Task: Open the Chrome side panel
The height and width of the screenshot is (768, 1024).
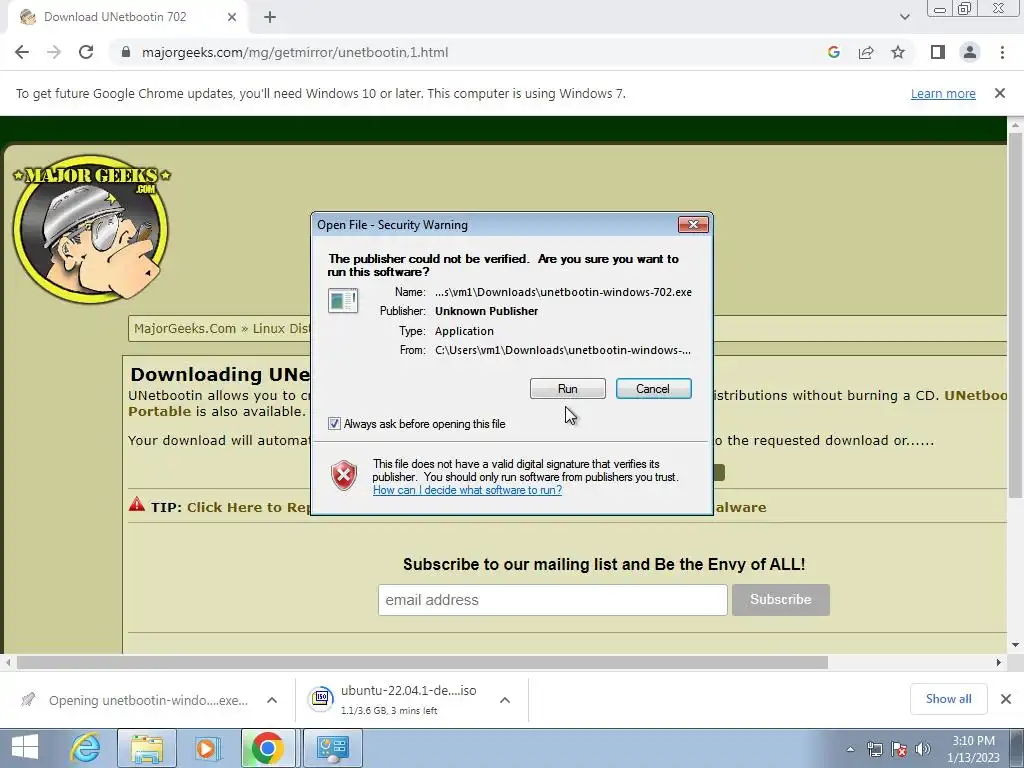Action: tap(938, 52)
